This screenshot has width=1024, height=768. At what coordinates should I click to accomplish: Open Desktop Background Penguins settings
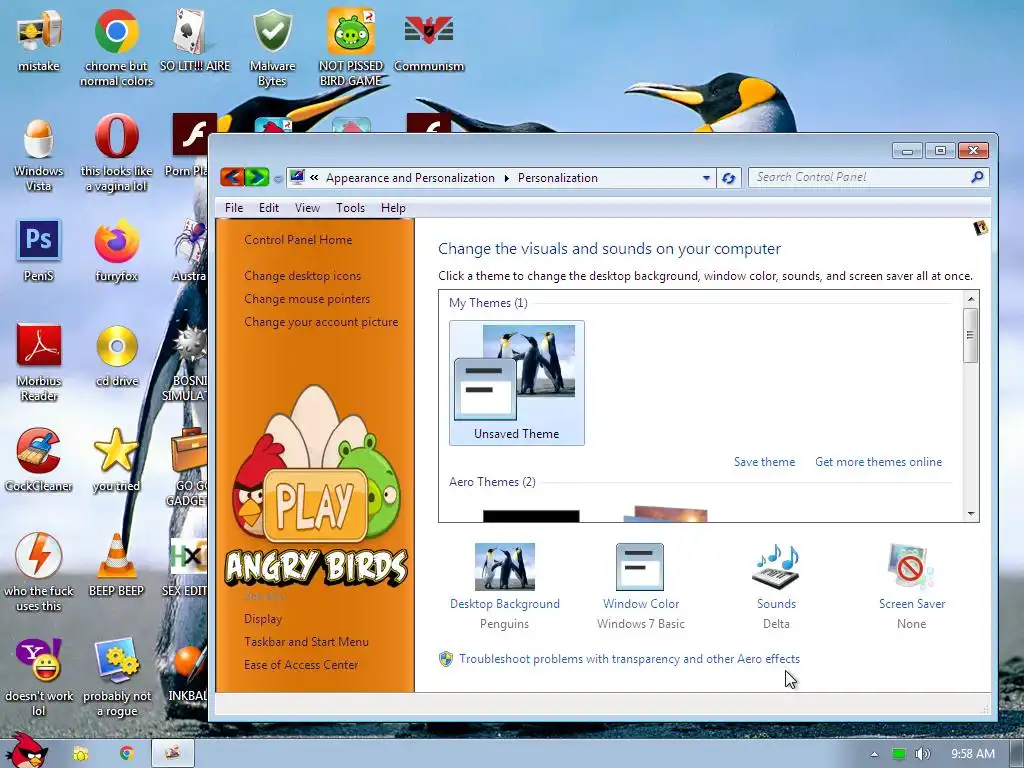coord(504,586)
